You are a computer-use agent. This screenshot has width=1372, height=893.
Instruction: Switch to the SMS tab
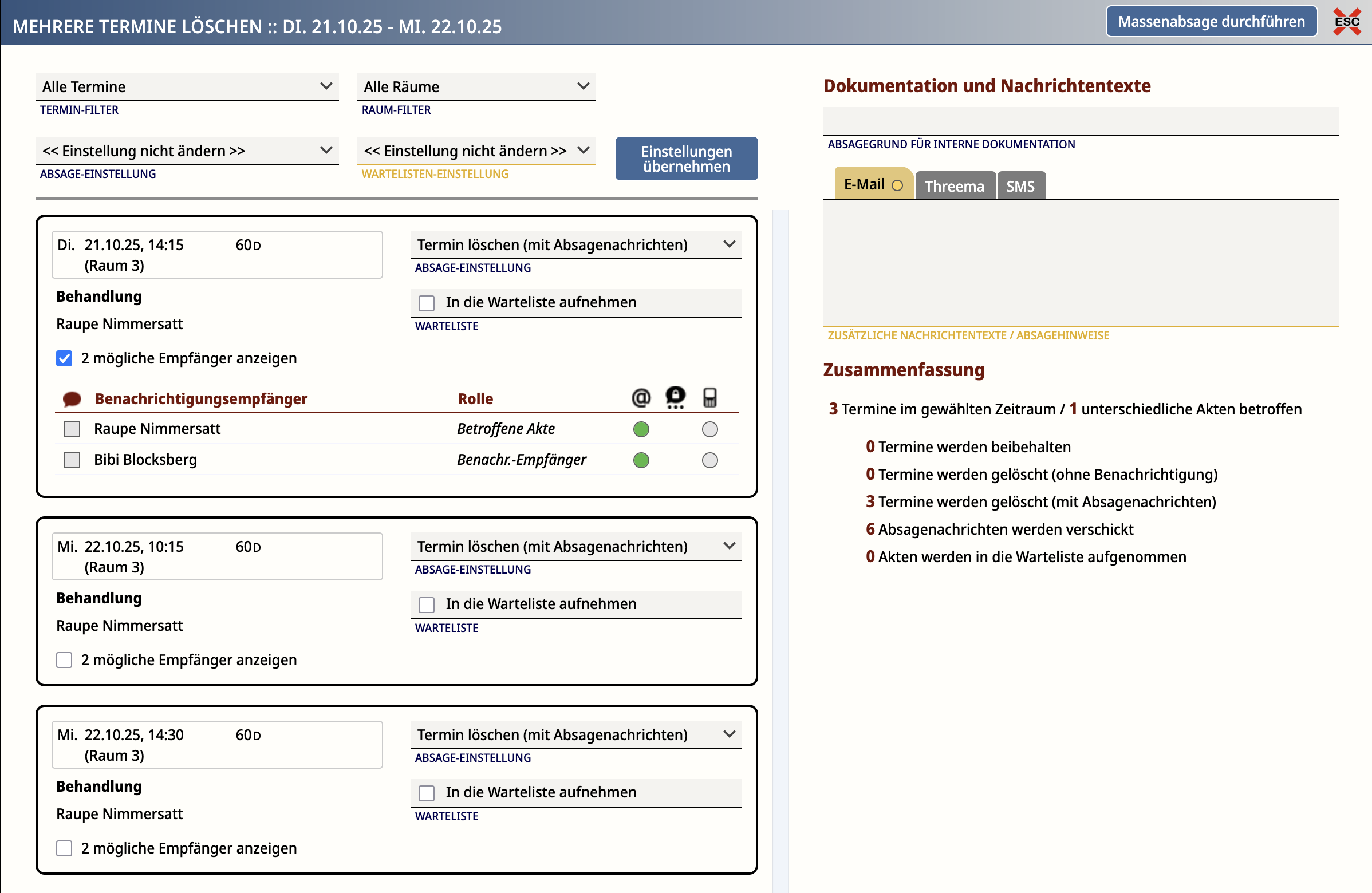[x=1020, y=186]
